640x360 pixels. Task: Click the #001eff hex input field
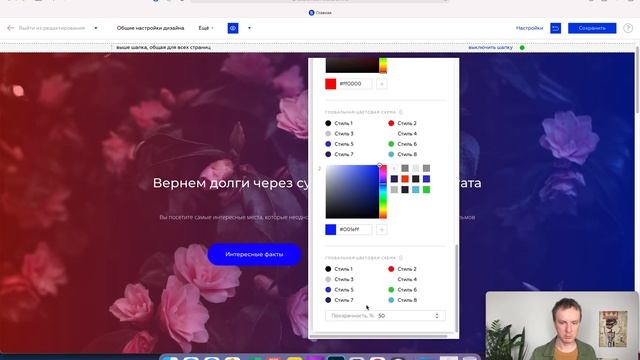(354, 230)
